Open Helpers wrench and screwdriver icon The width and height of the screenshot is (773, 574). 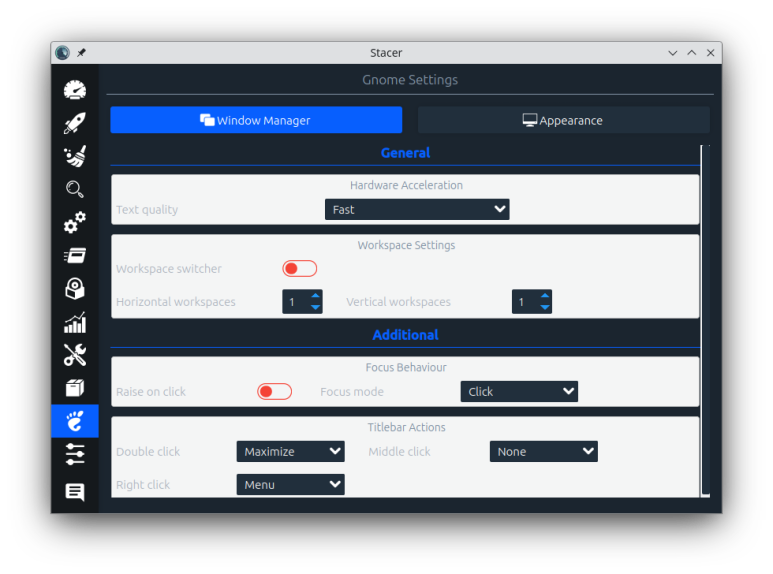pyautogui.click(x=75, y=355)
